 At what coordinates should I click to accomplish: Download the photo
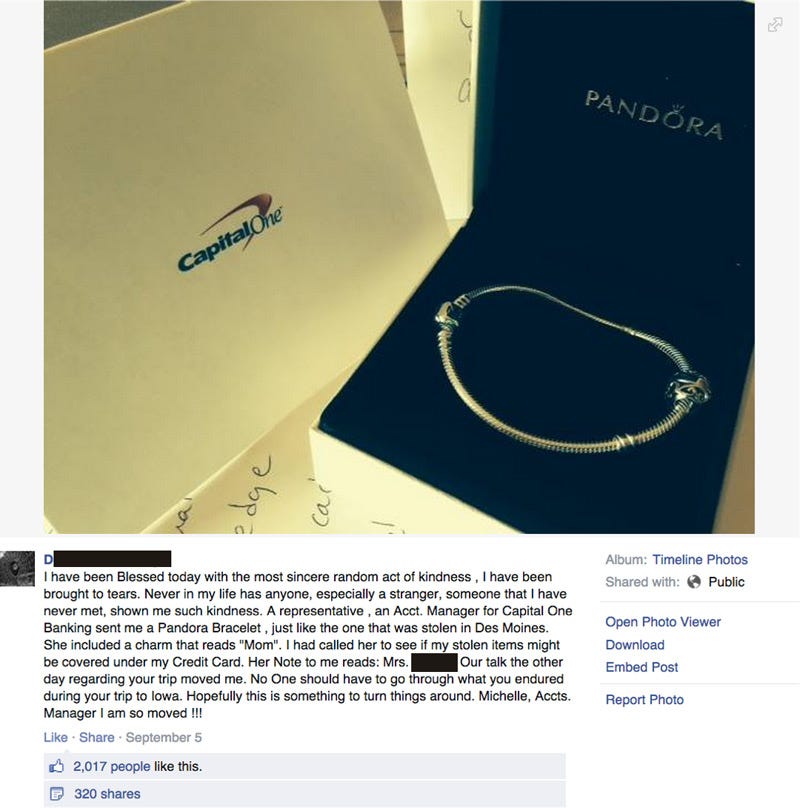click(635, 645)
